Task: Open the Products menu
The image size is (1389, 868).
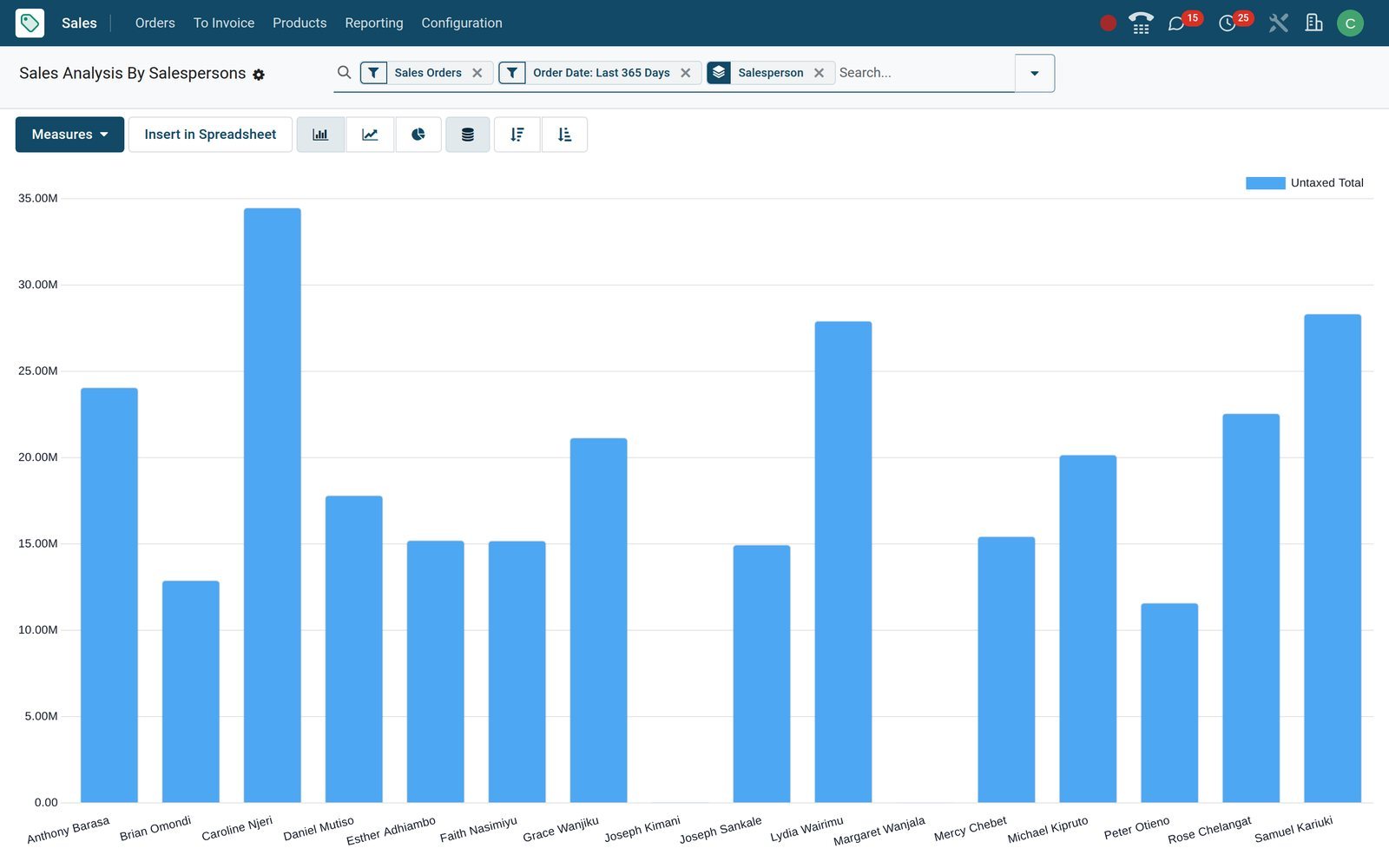Action: [300, 23]
